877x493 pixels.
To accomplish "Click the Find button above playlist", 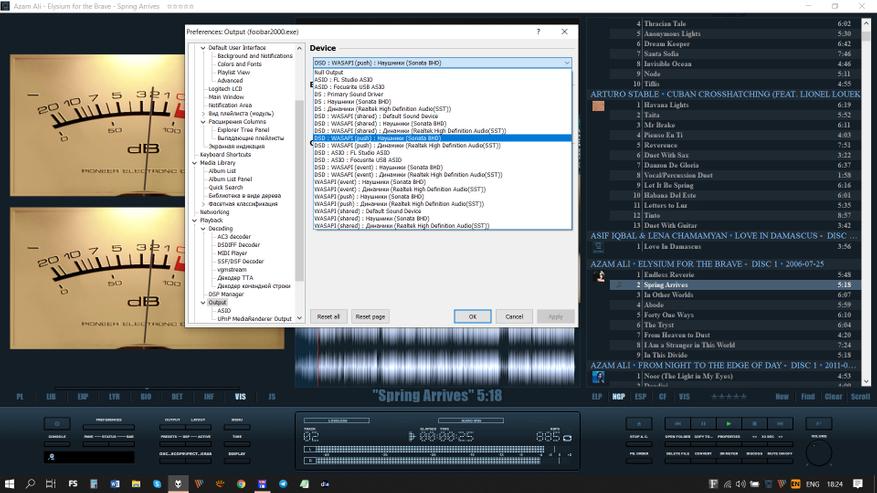I will click(x=808, y=396).
